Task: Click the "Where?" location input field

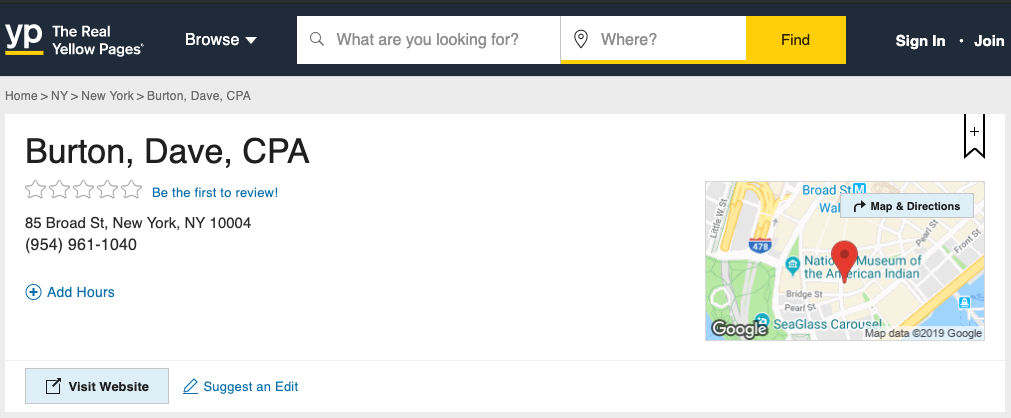Action: 665,40
